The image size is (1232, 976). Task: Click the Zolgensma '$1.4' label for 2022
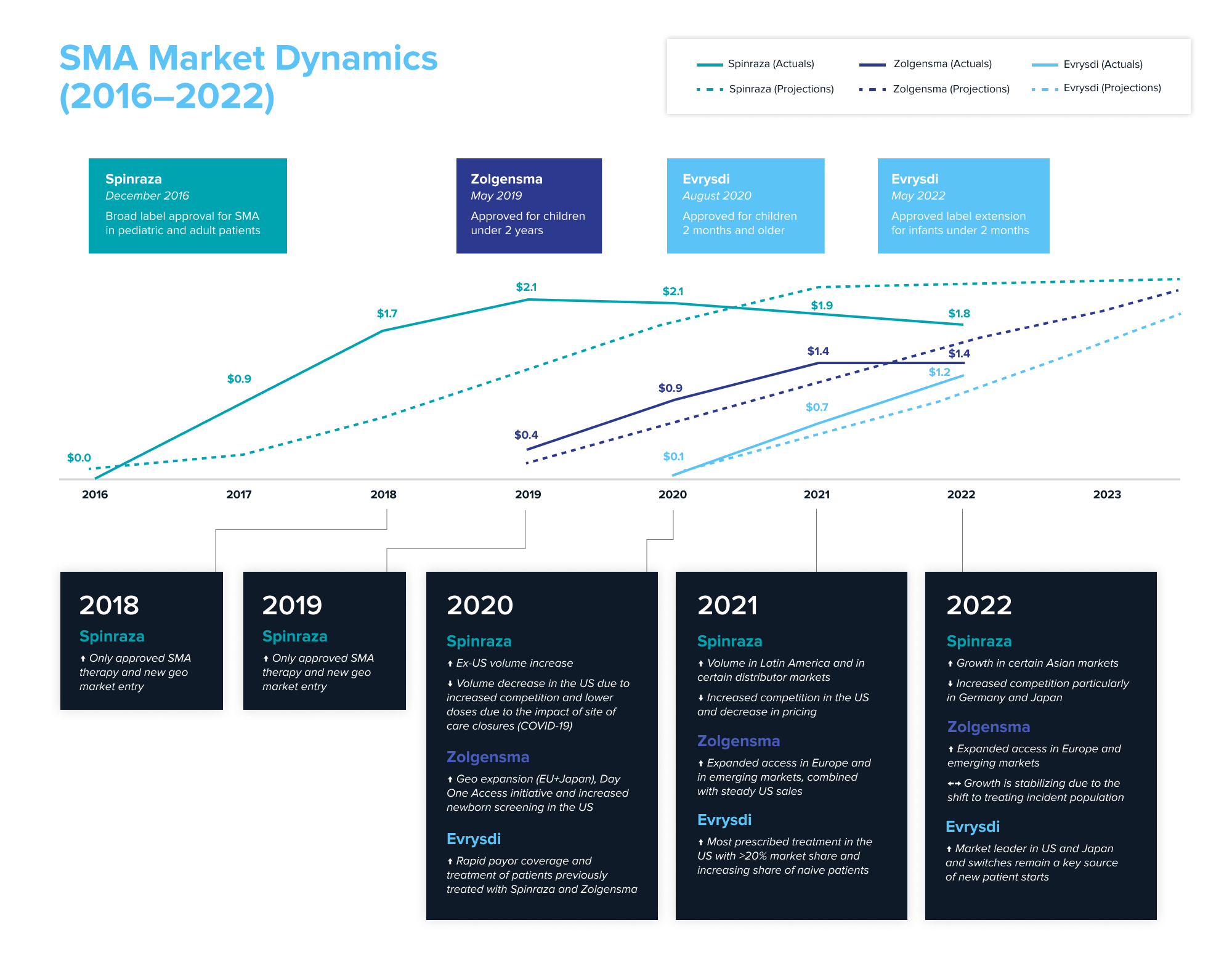tap(959, 353)
